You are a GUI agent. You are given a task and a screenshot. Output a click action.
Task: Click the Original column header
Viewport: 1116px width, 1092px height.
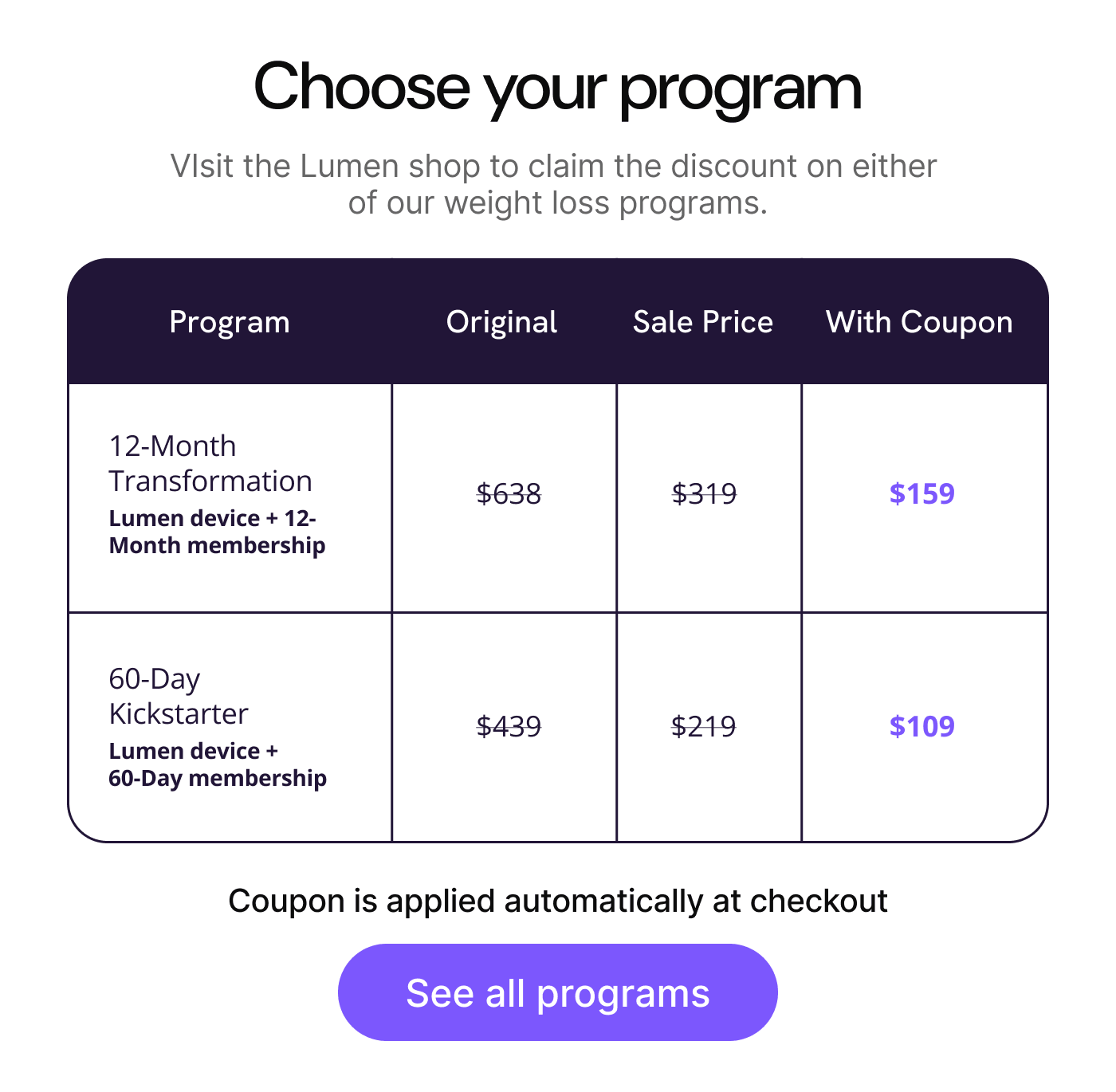(x=501, y=322)
